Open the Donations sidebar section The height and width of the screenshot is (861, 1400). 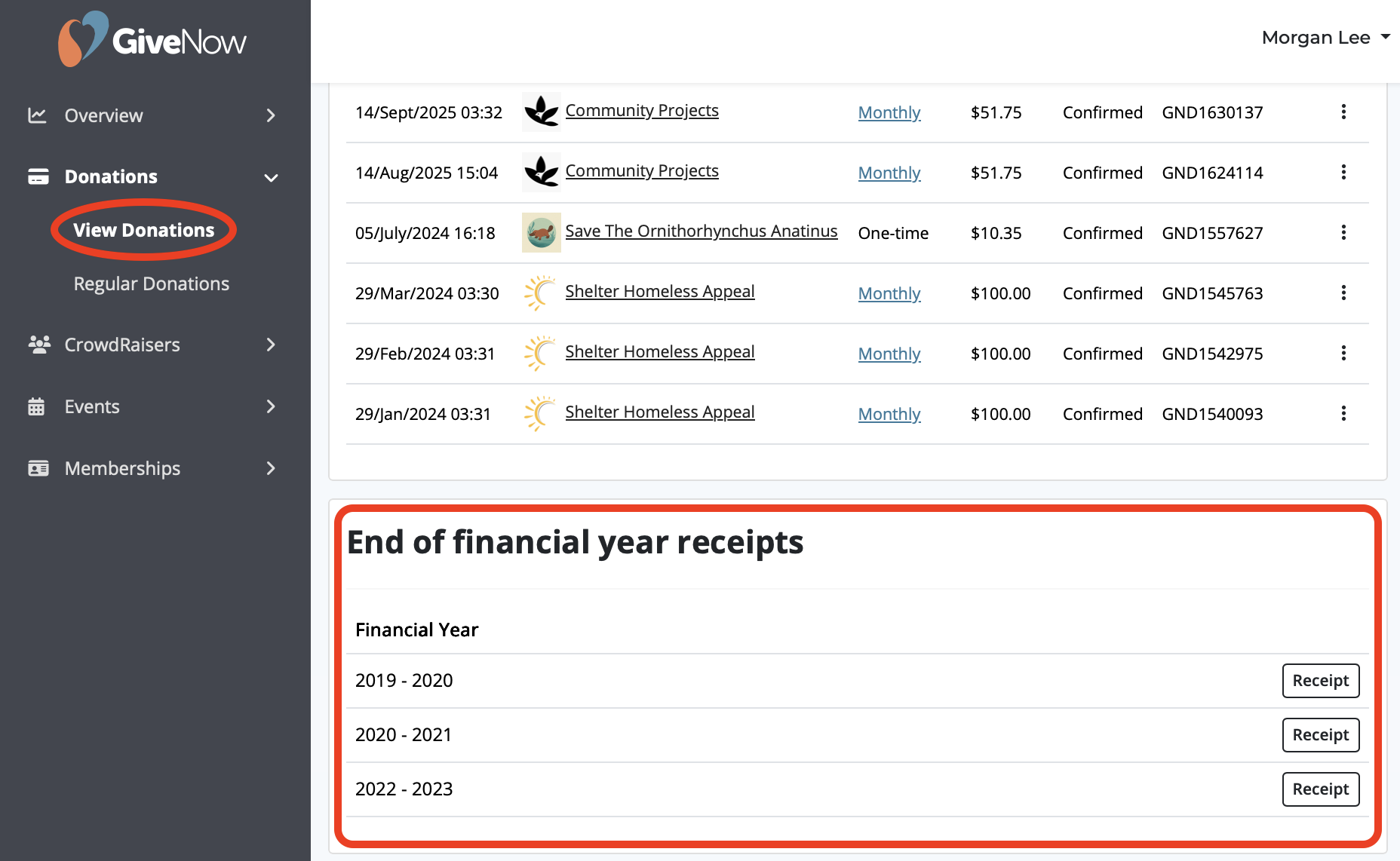pyautogui.click(x=153, y=176)
